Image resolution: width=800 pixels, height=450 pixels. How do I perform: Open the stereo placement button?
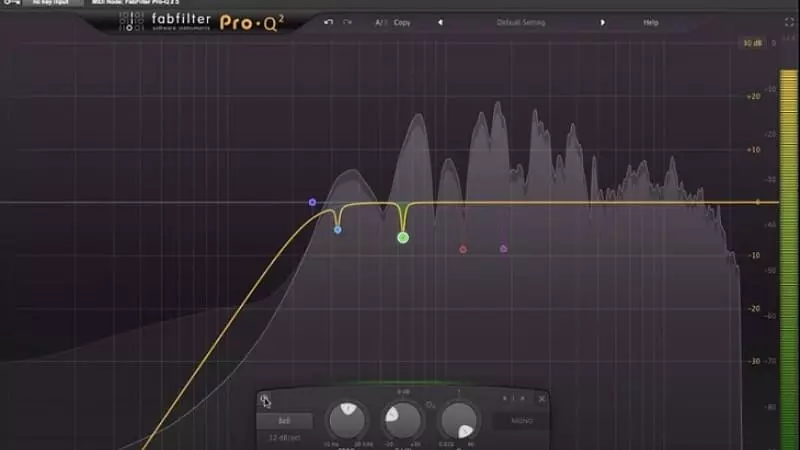tap(521, 421)
